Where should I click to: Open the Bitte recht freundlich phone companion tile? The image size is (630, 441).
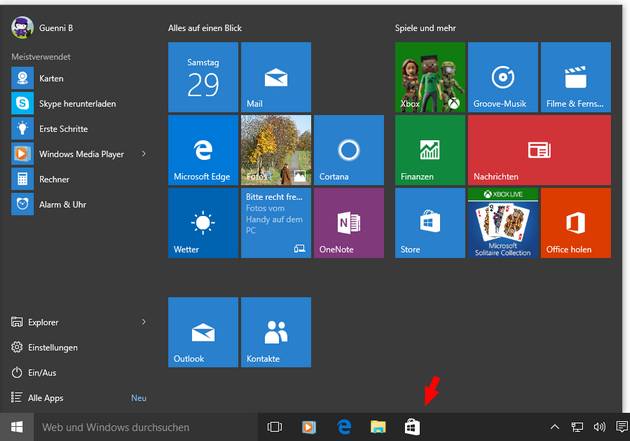click(276, 223)
